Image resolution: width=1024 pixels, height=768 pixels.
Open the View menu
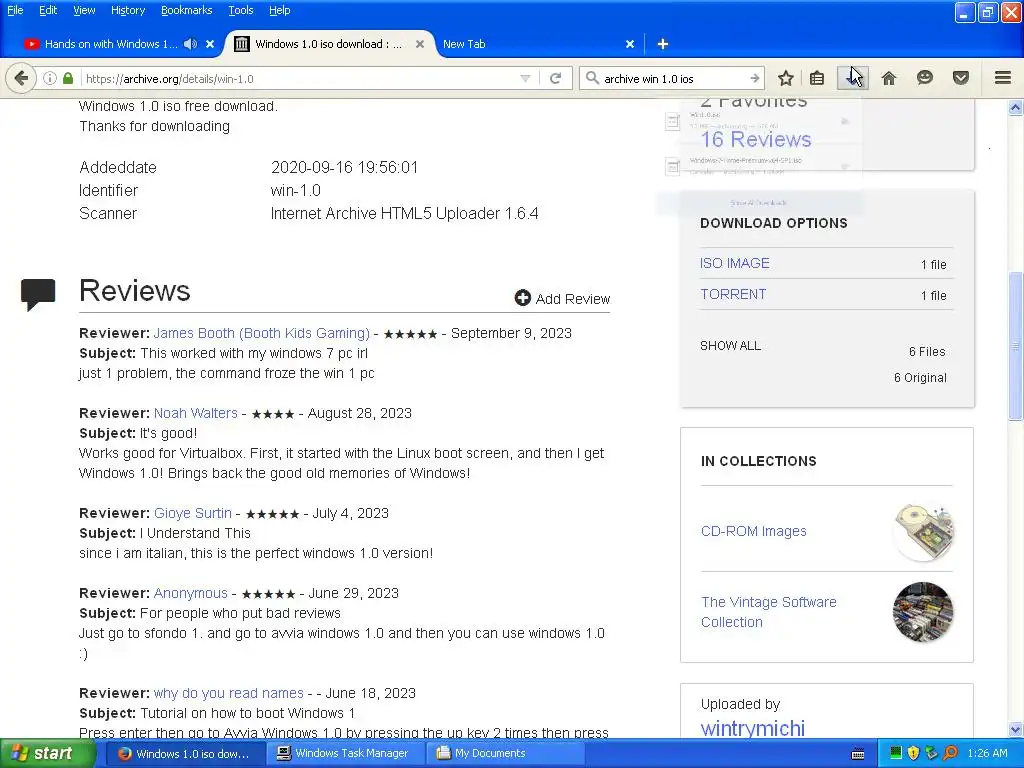tap(84, 10)
